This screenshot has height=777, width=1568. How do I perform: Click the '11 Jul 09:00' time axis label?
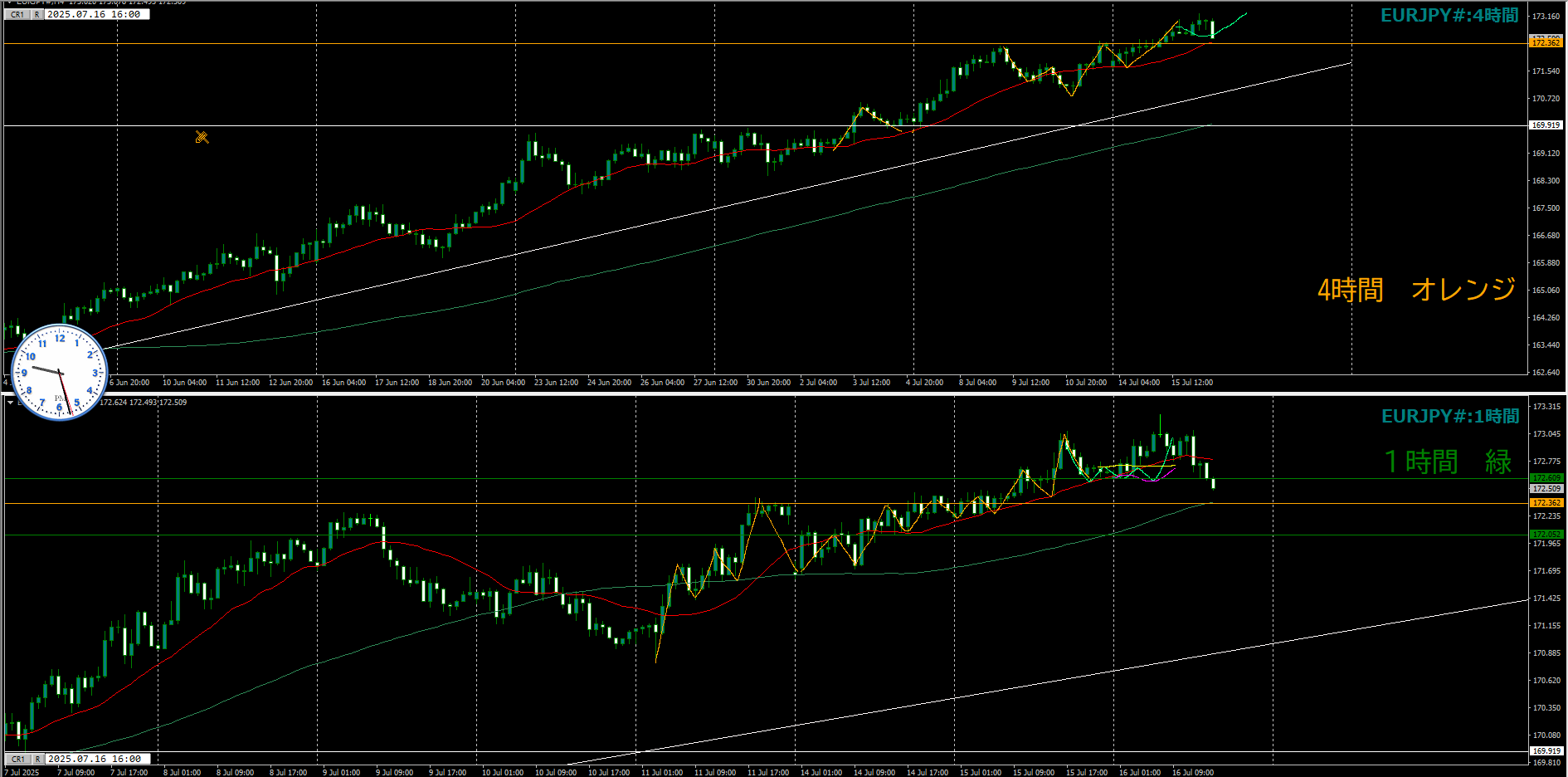715,773
